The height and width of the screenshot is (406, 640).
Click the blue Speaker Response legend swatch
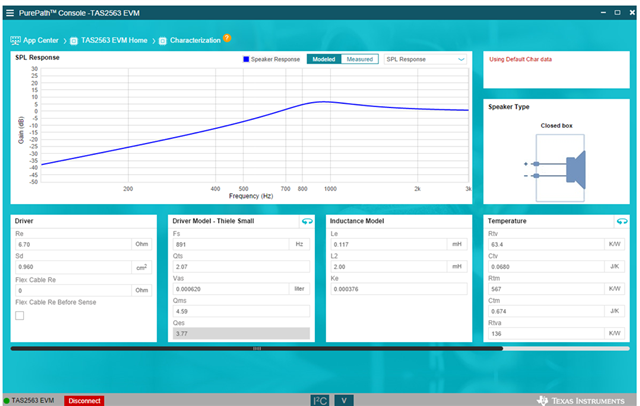246,59
